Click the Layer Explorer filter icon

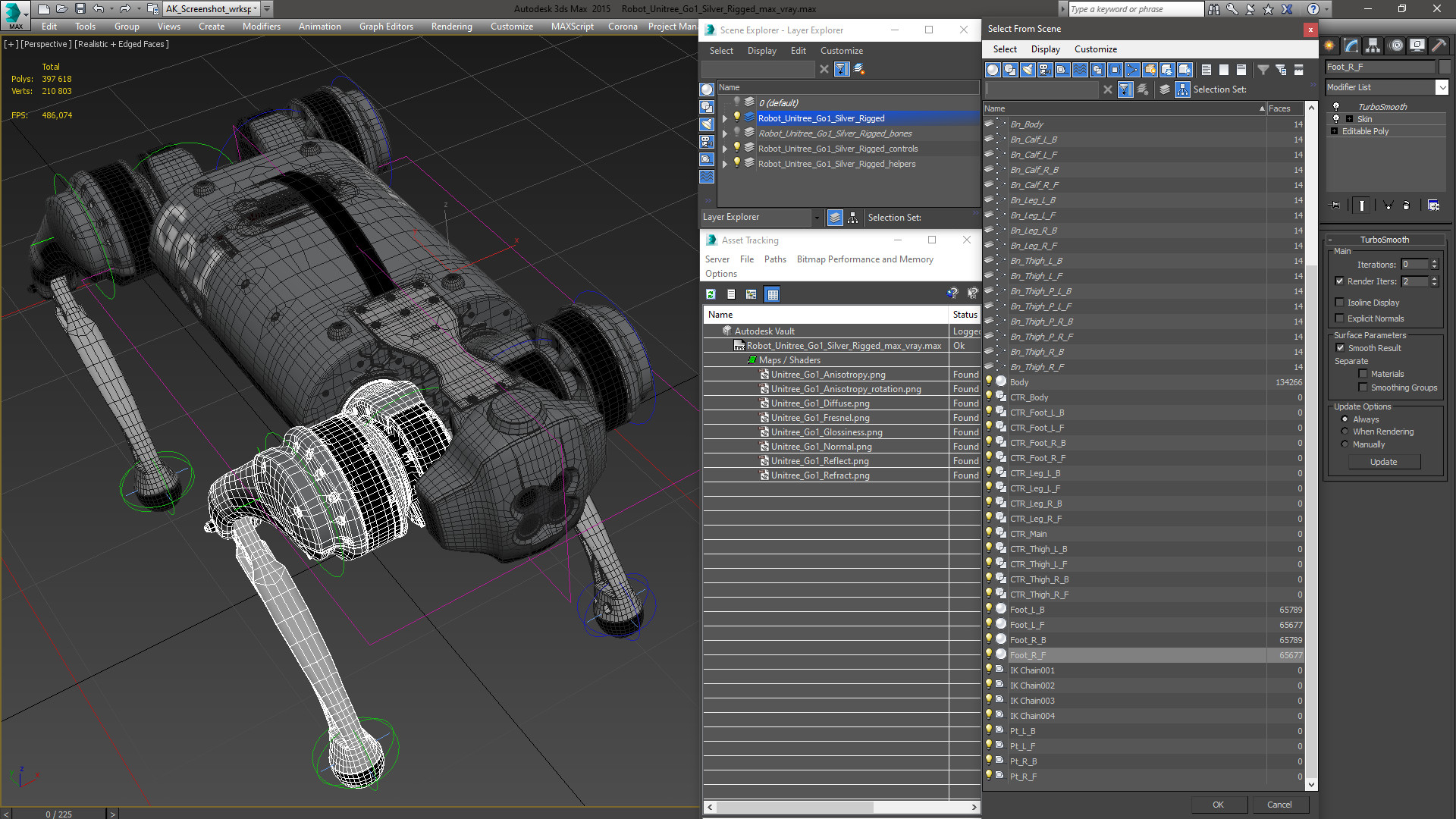pos(842,69)
